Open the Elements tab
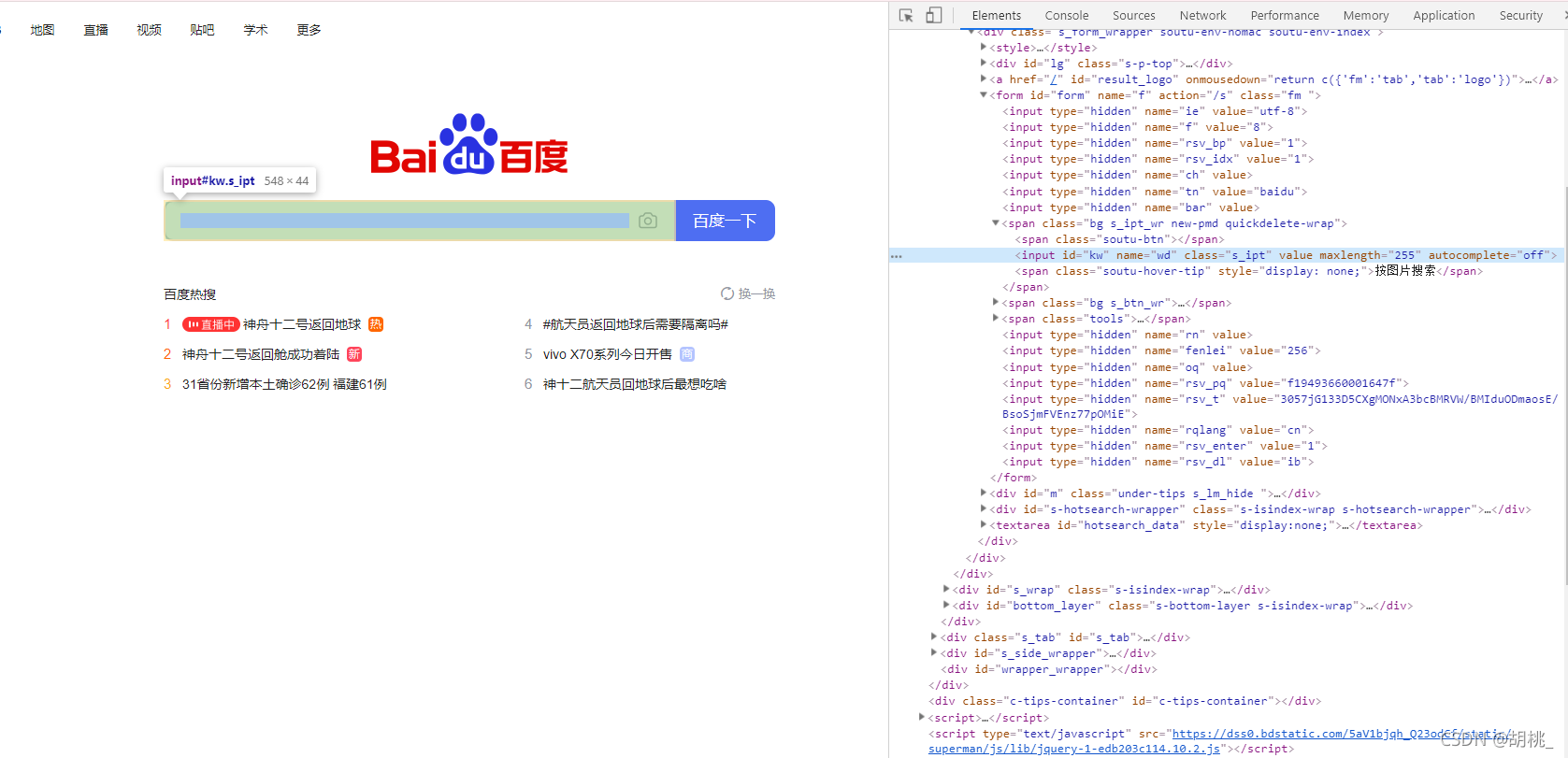This screenshot has height=758, width=1568. (x=997, y=15)
